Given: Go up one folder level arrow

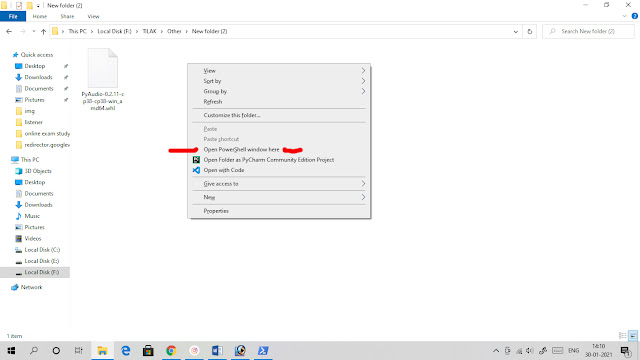Looking at the screenshot, I should click(x=43, y=31).
